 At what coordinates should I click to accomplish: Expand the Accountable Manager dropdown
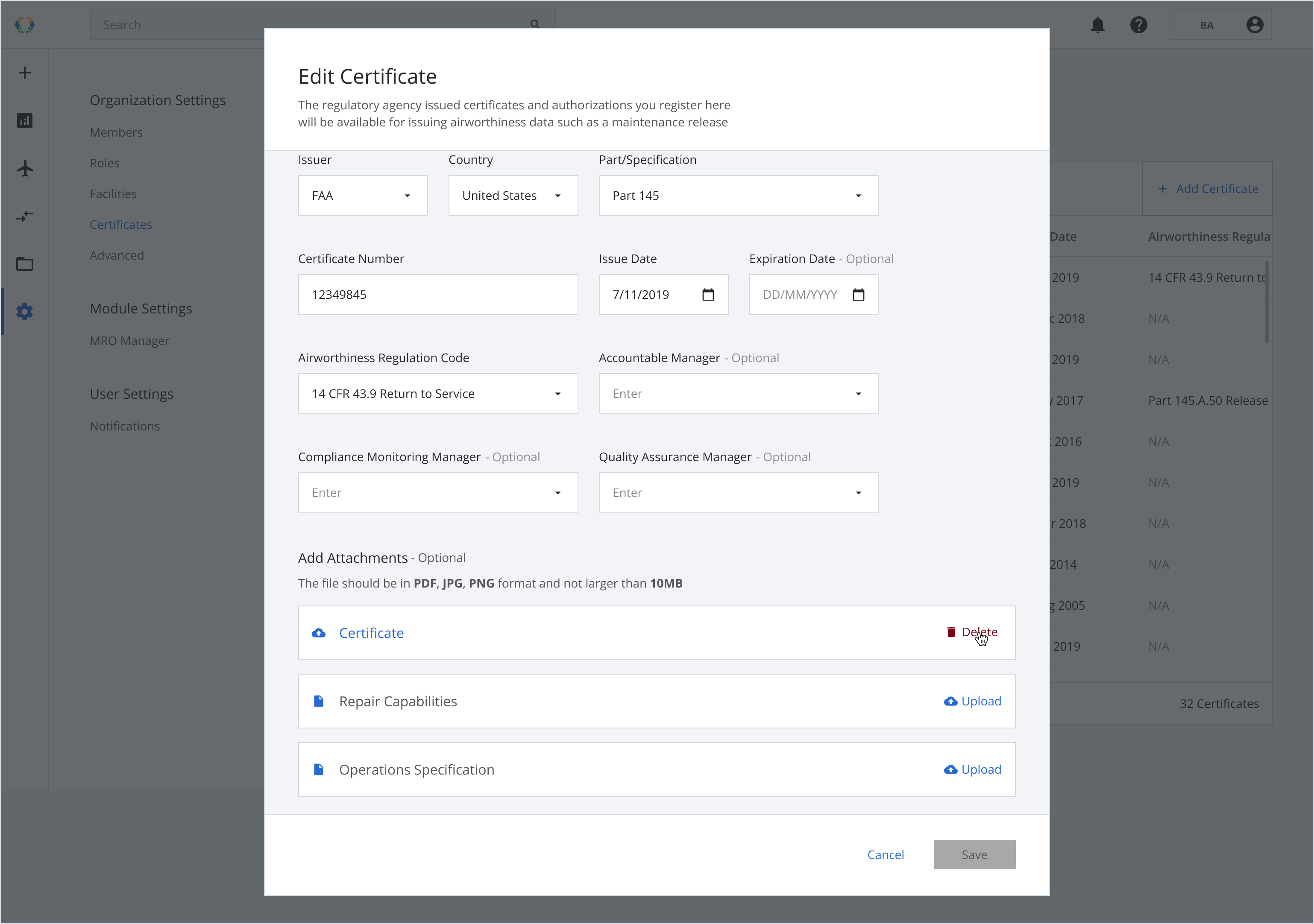click(738, 394)
